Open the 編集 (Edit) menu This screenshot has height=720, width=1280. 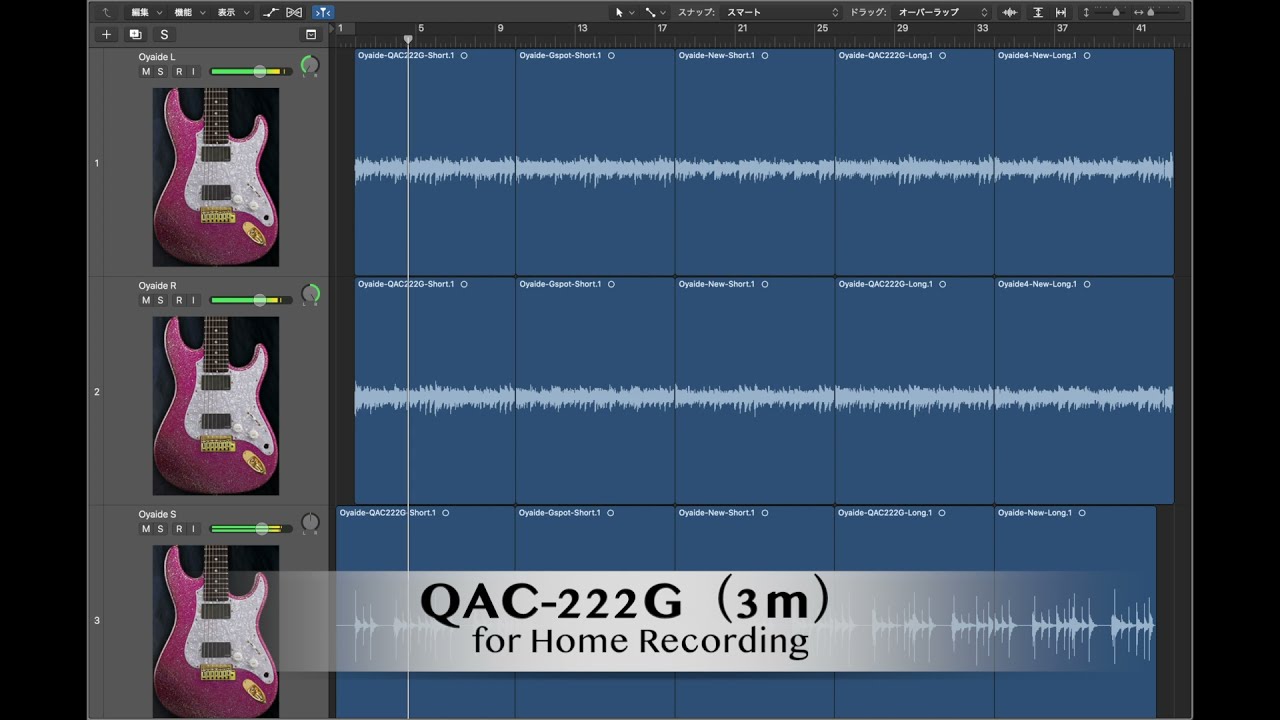(146, 12)
